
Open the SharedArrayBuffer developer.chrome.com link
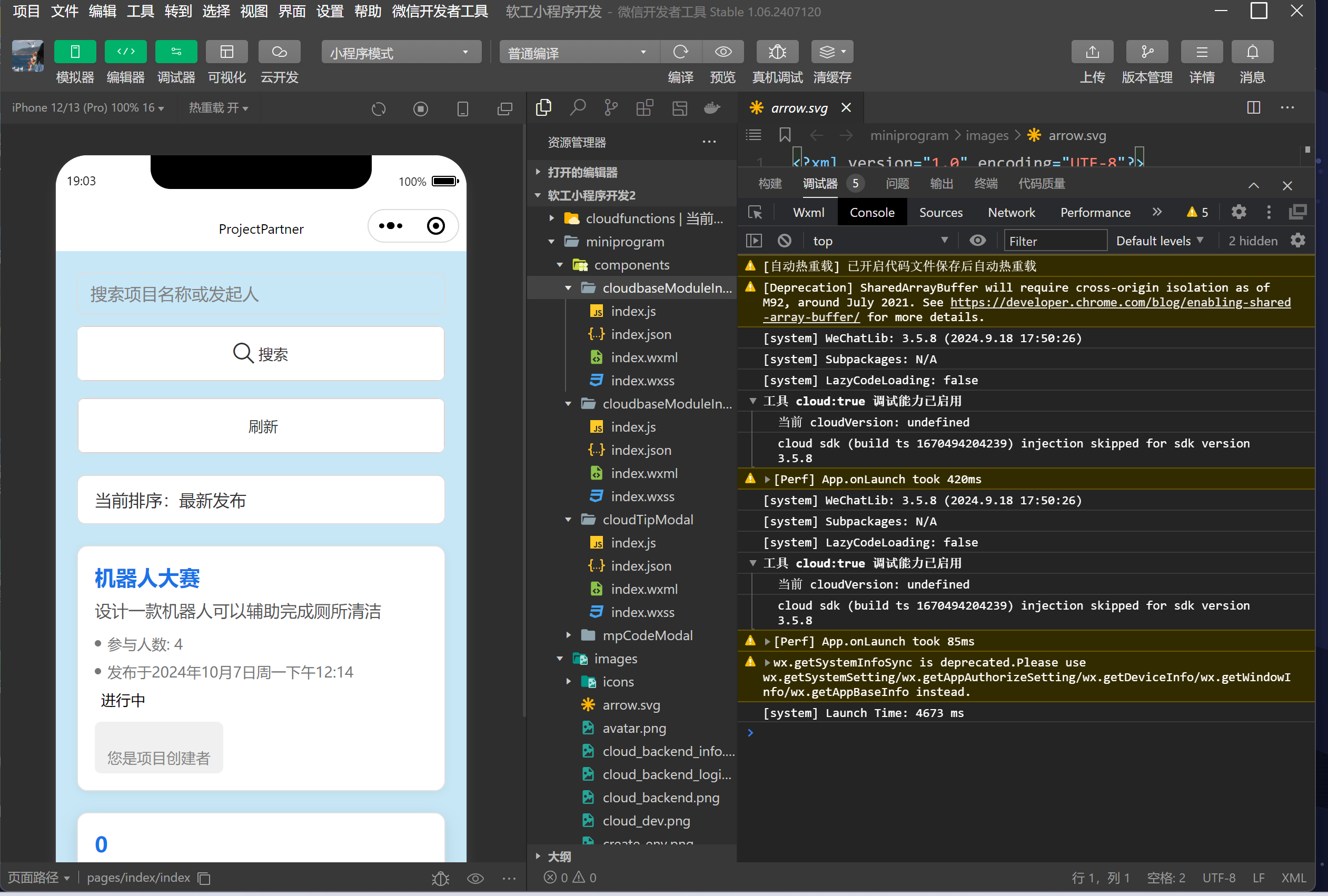pos(1119,302)
